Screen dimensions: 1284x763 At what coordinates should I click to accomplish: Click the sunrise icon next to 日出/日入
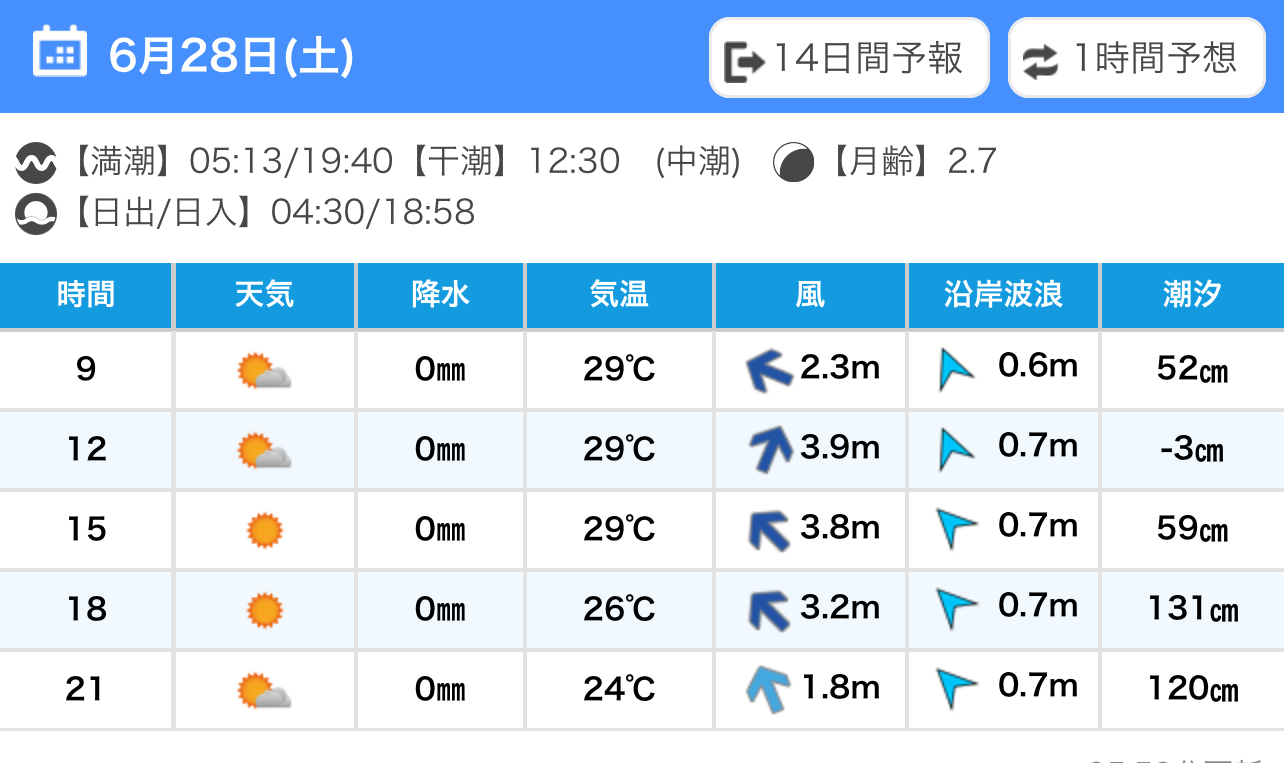(x=36, y=213)
